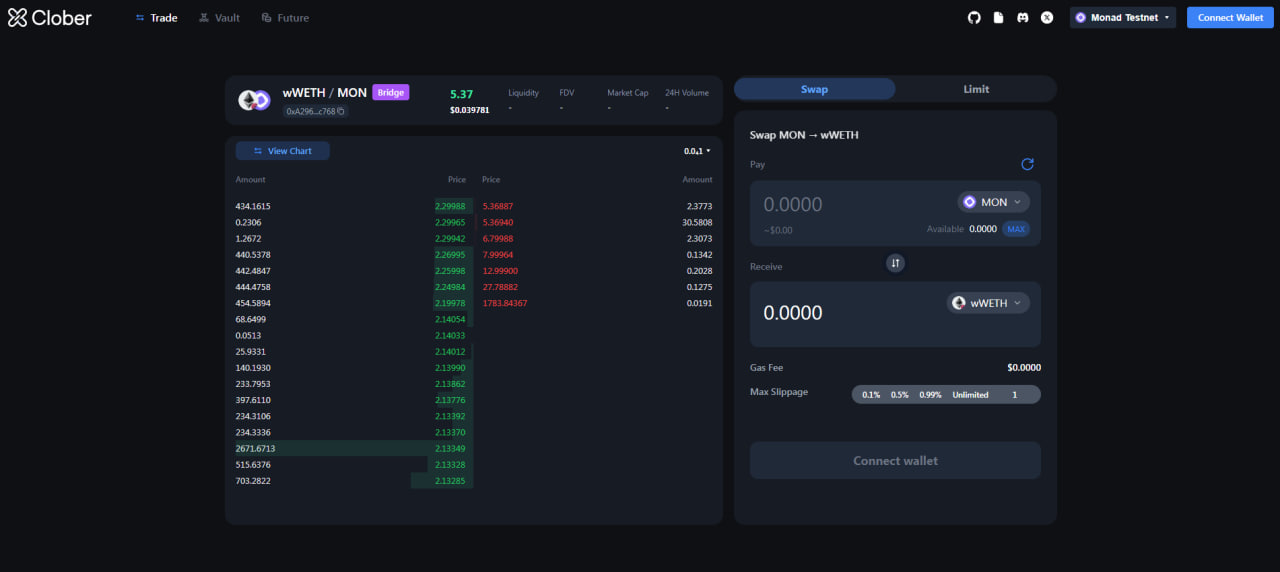Click the bid amount 434.1615

pyautogui.click(x=253, y=206)
